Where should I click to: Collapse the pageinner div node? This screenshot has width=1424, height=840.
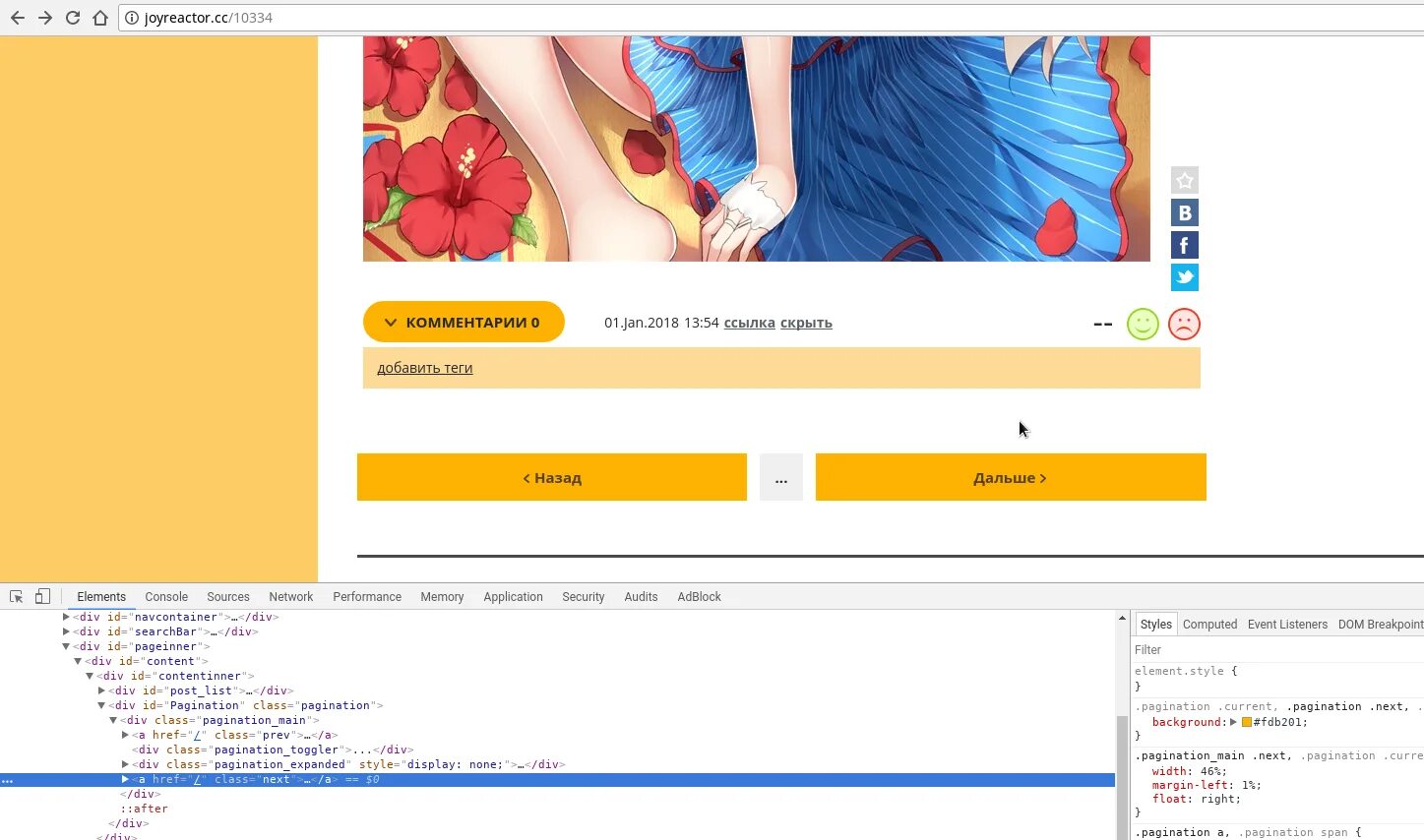click(66, 646)
